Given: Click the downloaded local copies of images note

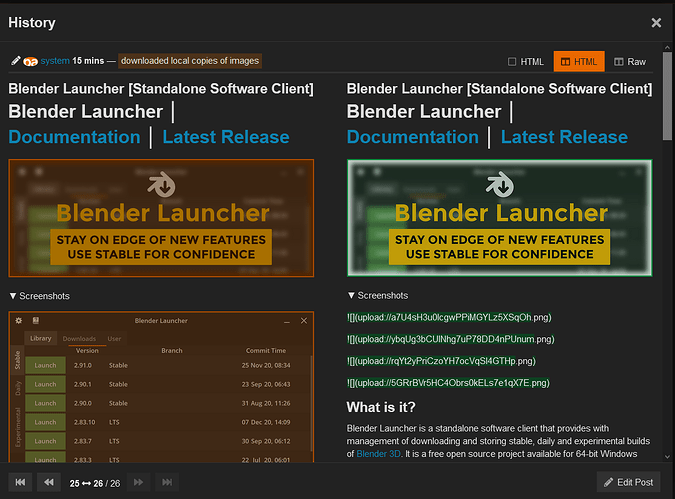Looking at the screenshot, I should tap(190, 61).
